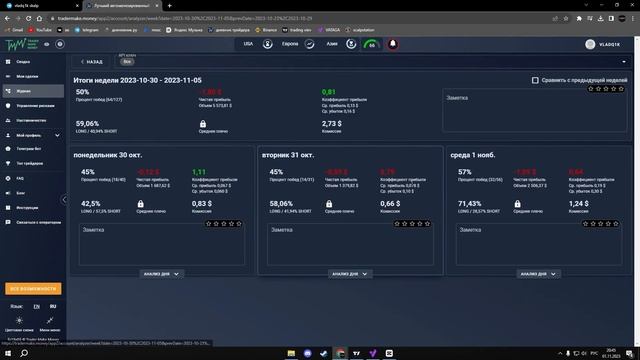The height and width of the screenshot is (360, 640).
Task: Click the вторник 31 окт. heading
Action: coord(288,155)
